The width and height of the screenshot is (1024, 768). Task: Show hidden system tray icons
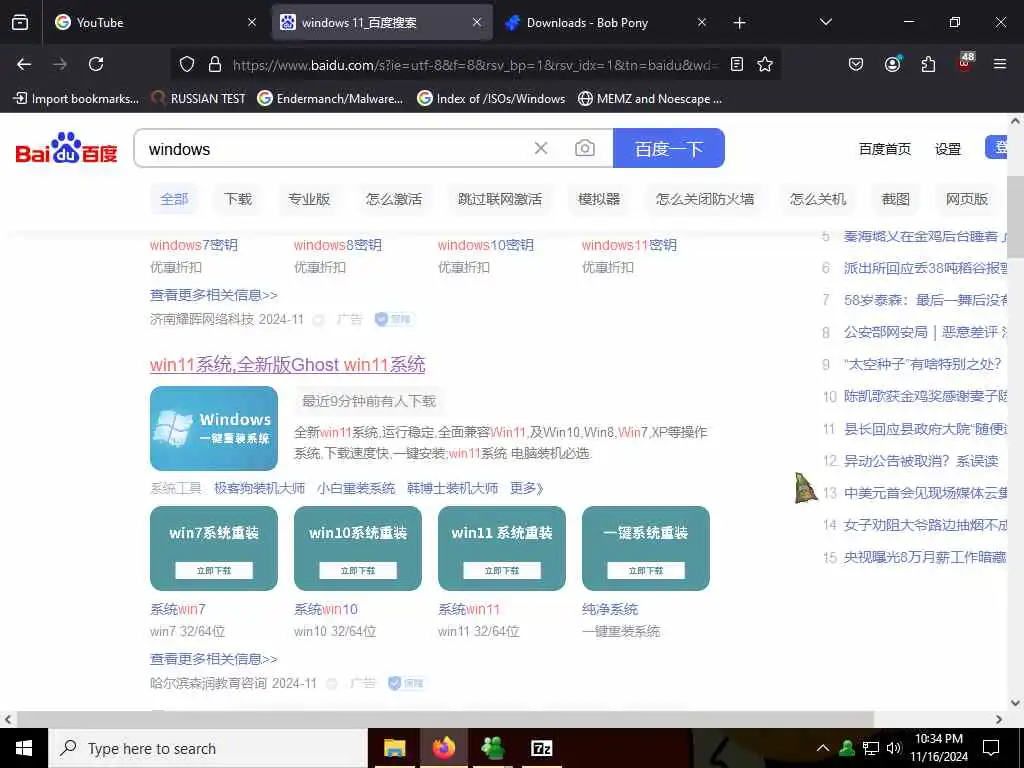coord(823,748)
